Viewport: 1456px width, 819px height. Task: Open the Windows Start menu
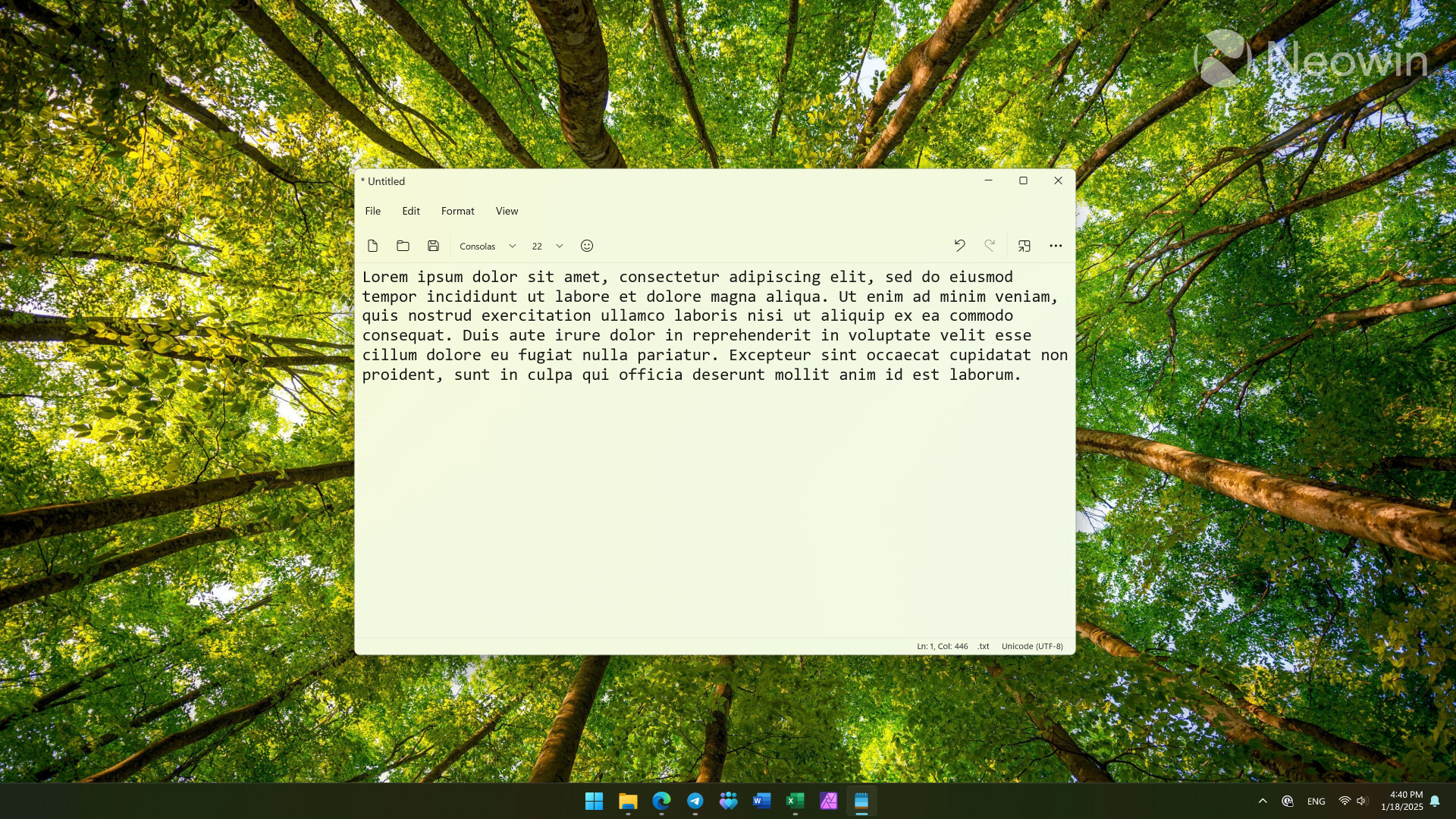(x=594, y=801)
